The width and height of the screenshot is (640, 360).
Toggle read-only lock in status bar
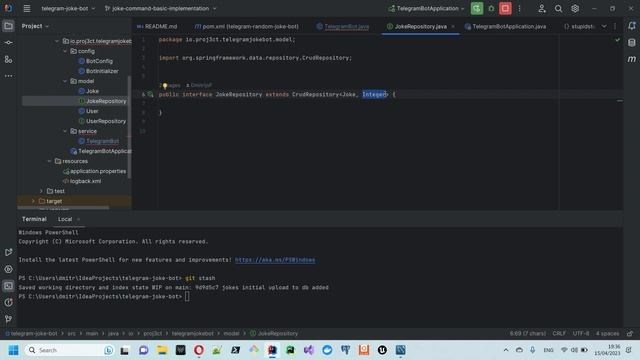click(x=630, y=333)
